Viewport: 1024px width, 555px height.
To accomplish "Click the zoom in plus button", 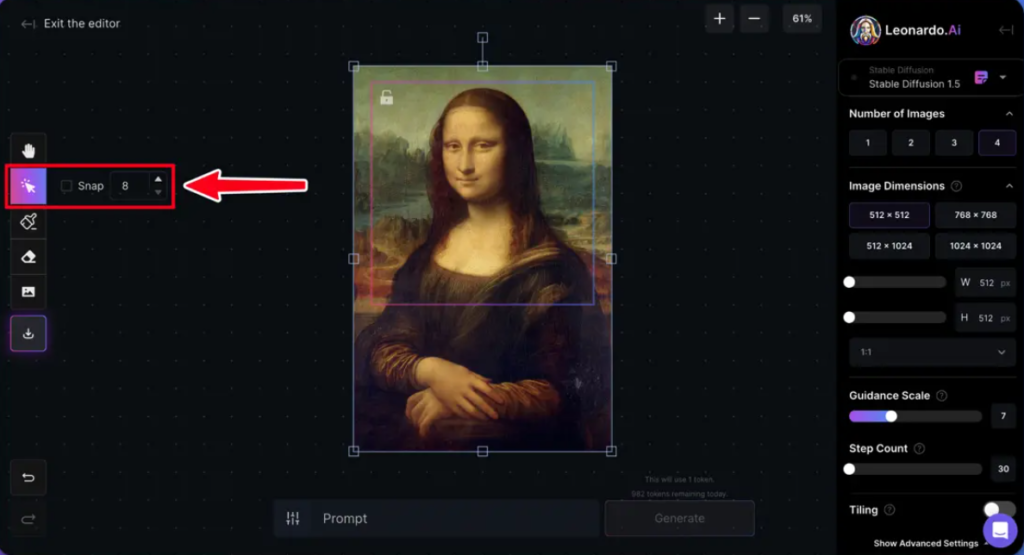I will (x=719, y=19).
